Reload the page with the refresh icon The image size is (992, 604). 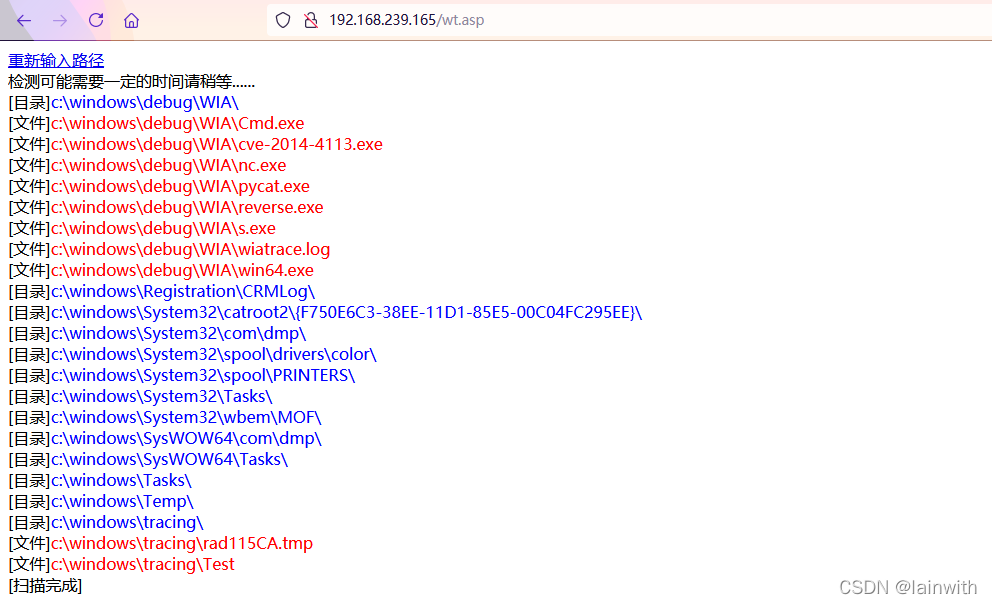point(96,20)
